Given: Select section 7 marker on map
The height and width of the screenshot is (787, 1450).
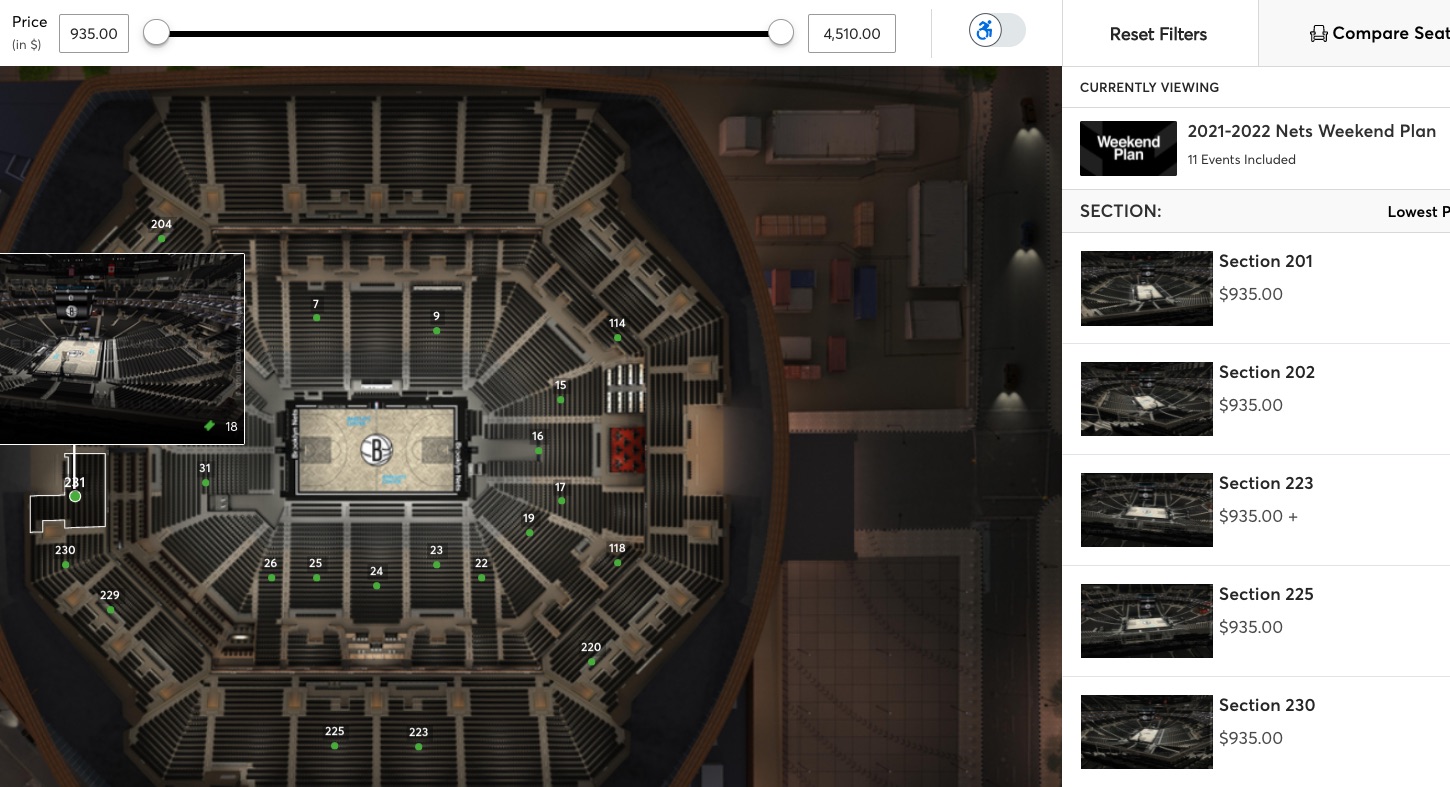Looking at the screenshot, I should [316, 318].
